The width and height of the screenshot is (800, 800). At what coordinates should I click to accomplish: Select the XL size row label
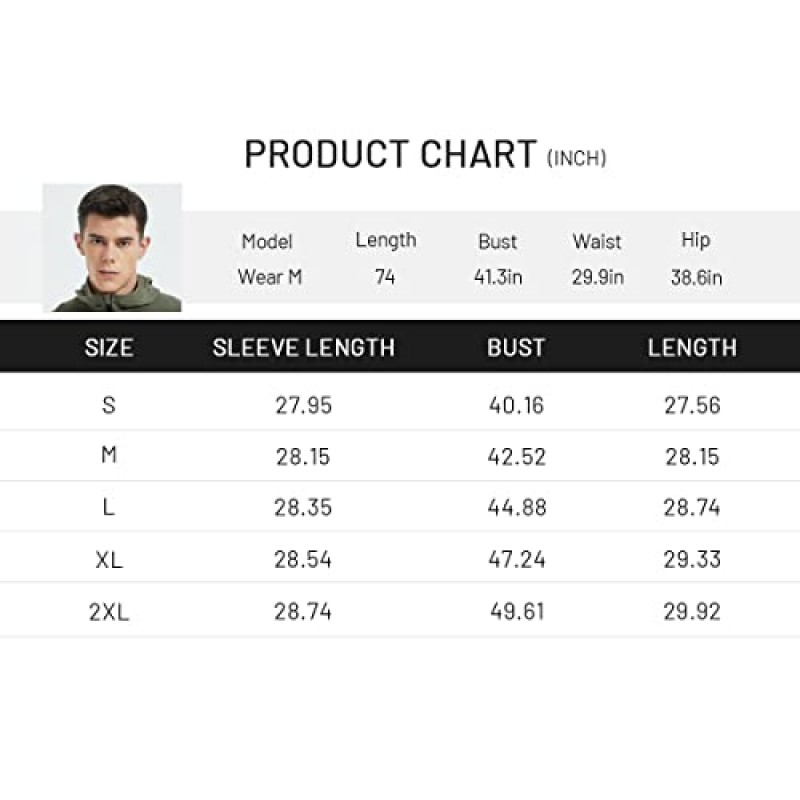[109, 560]
